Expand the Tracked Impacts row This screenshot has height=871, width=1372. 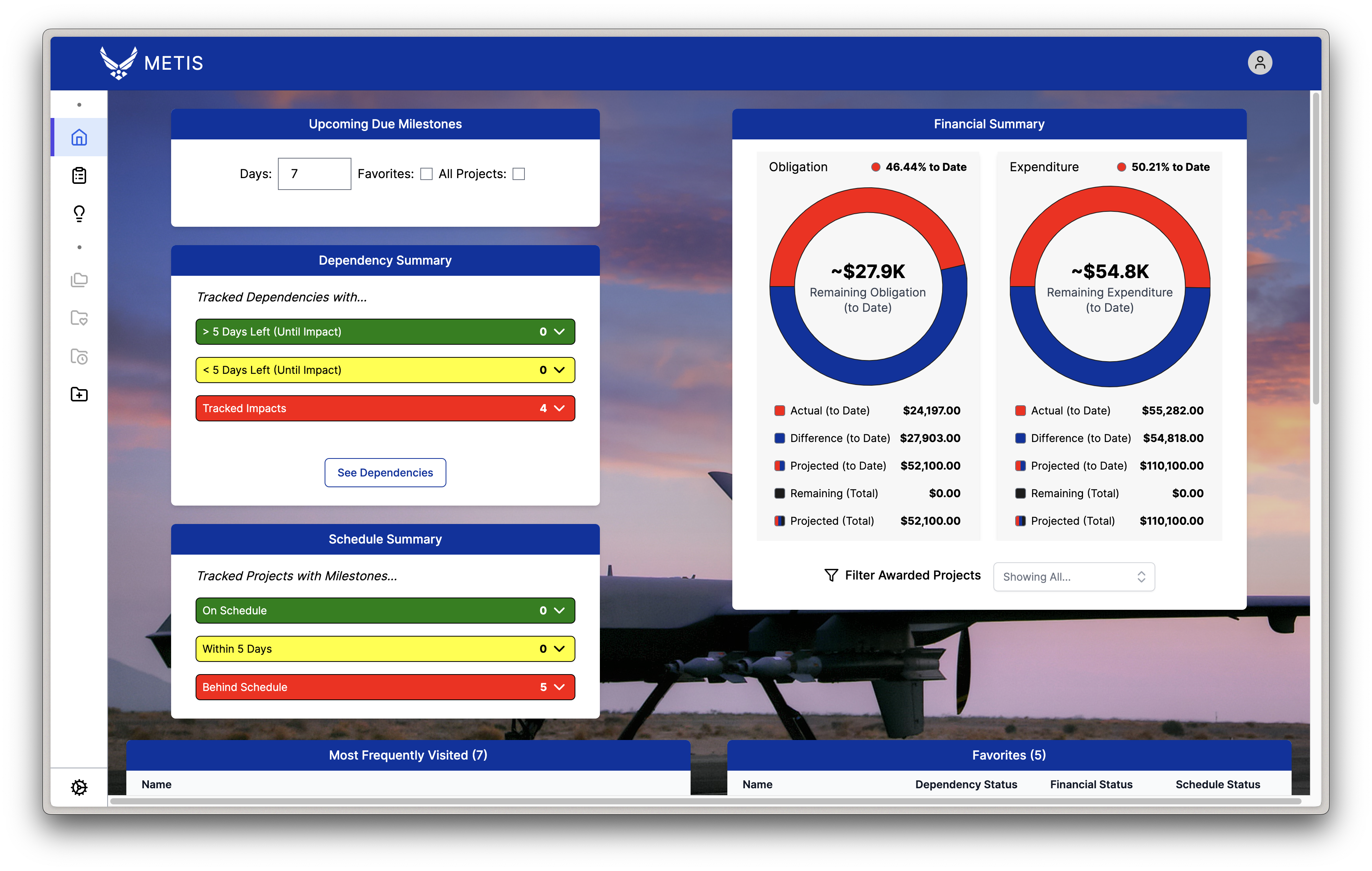pos(559,408)
